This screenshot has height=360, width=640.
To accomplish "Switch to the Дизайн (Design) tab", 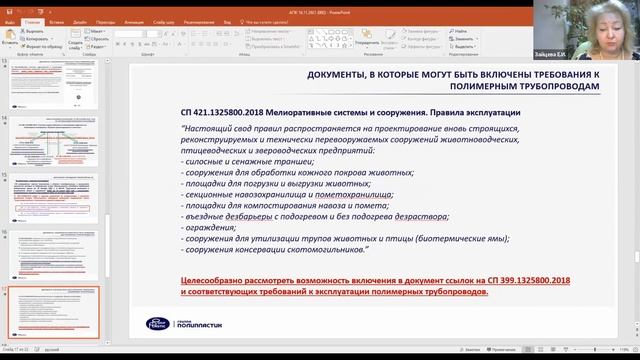I will point(80,22).
